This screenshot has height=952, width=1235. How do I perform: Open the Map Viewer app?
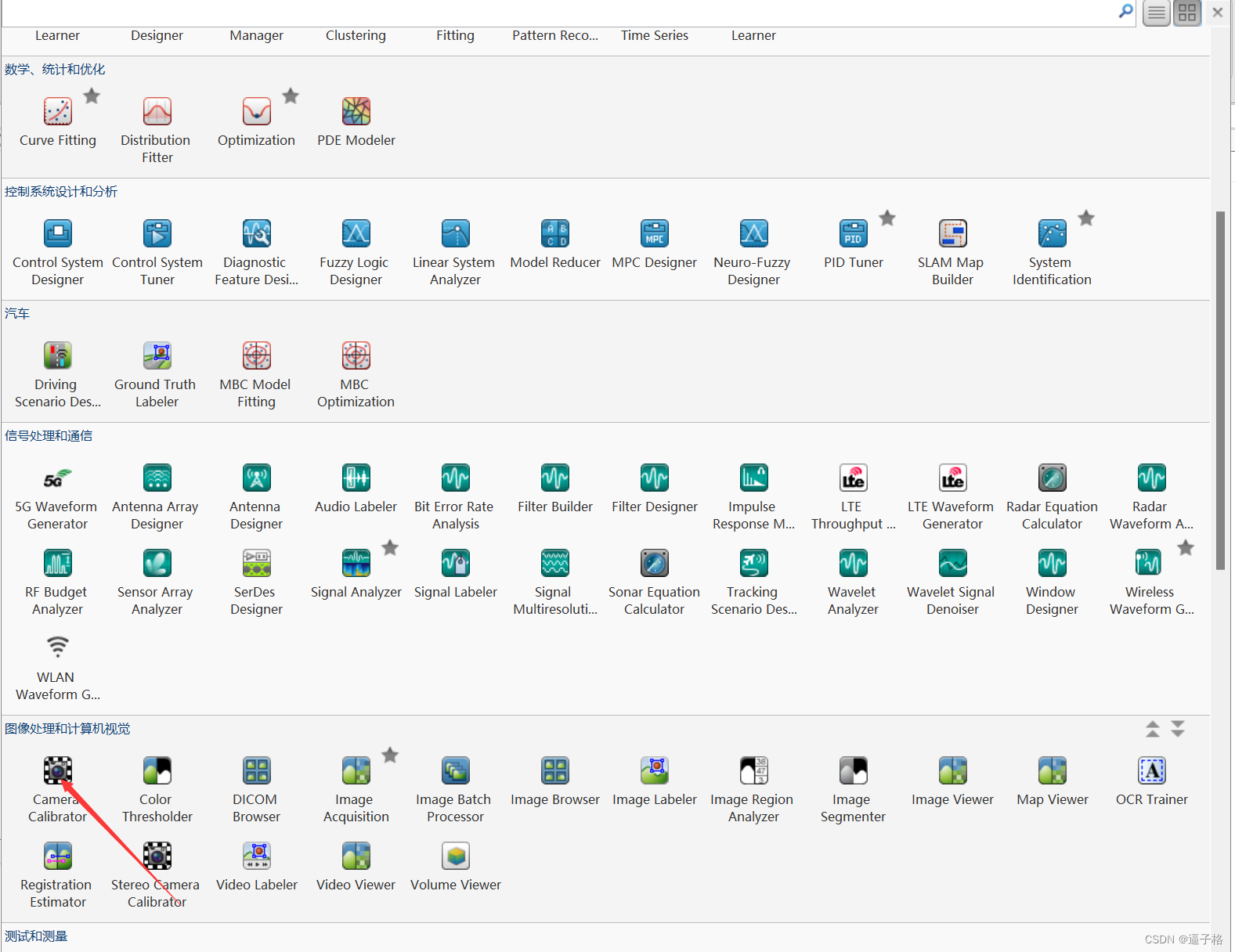(x=1053, y=770)
